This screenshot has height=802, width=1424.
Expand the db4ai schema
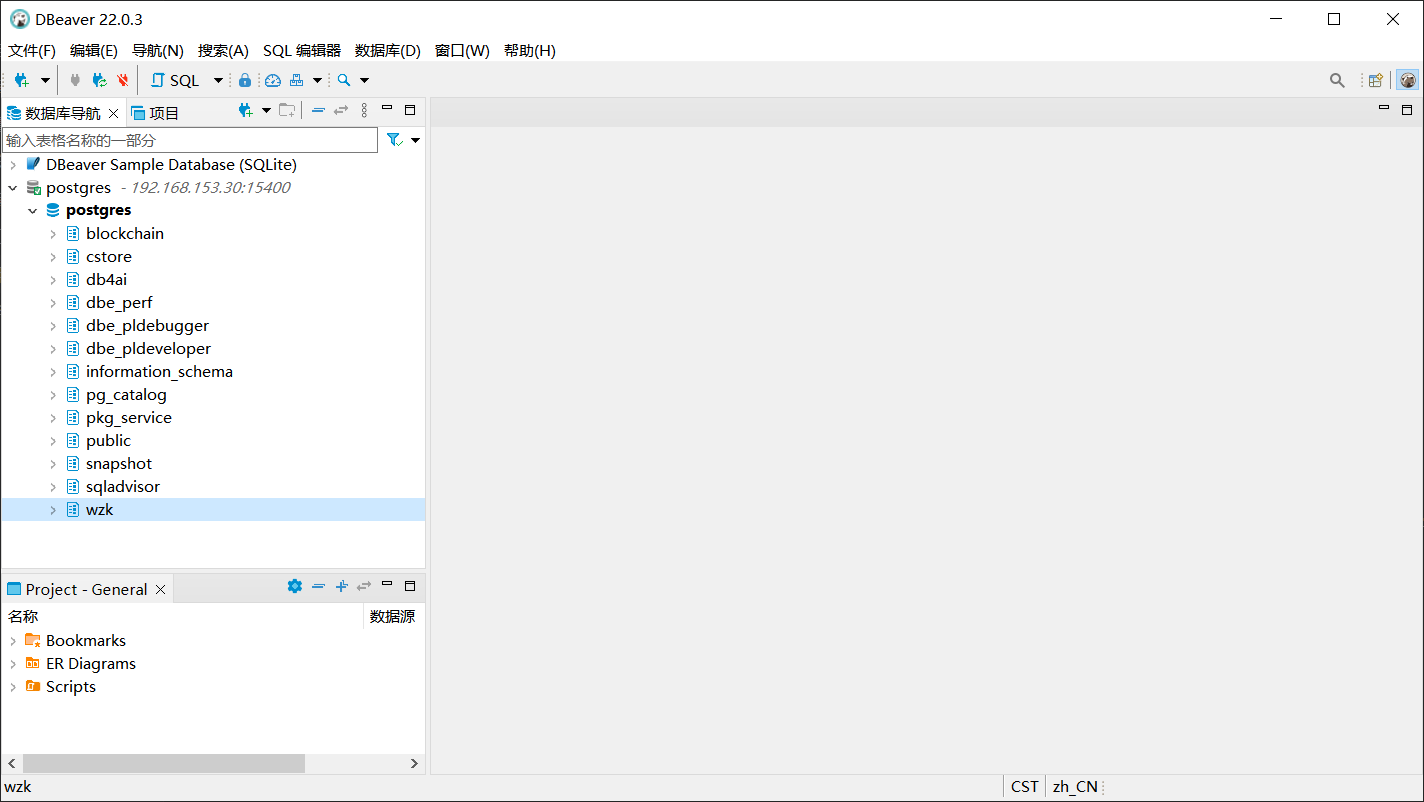pos(53,280)
